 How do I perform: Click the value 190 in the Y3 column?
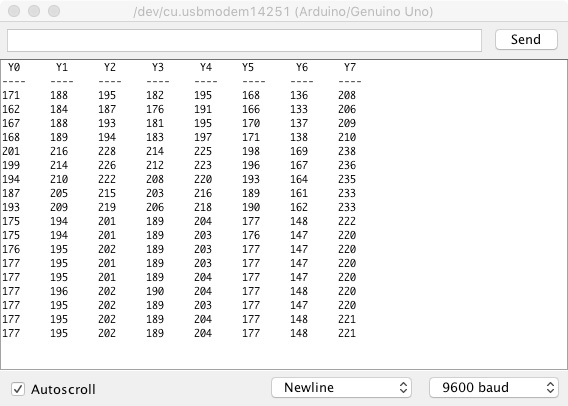point(155,291)
